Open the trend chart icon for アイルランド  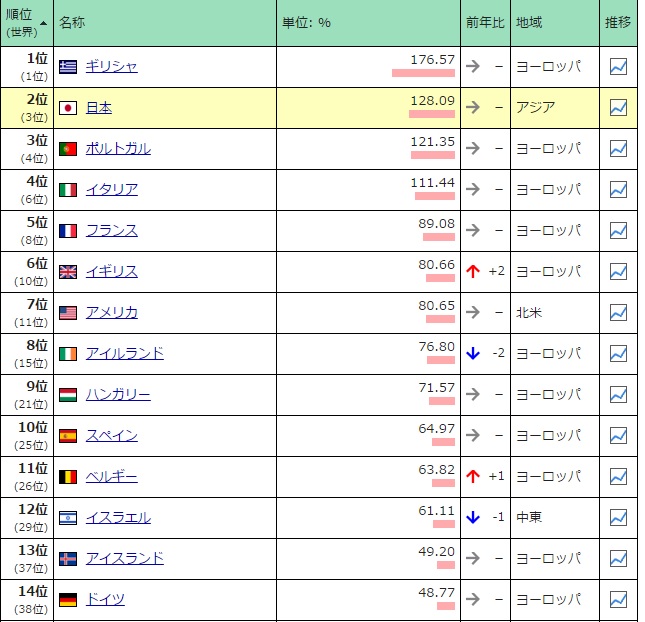618,353
